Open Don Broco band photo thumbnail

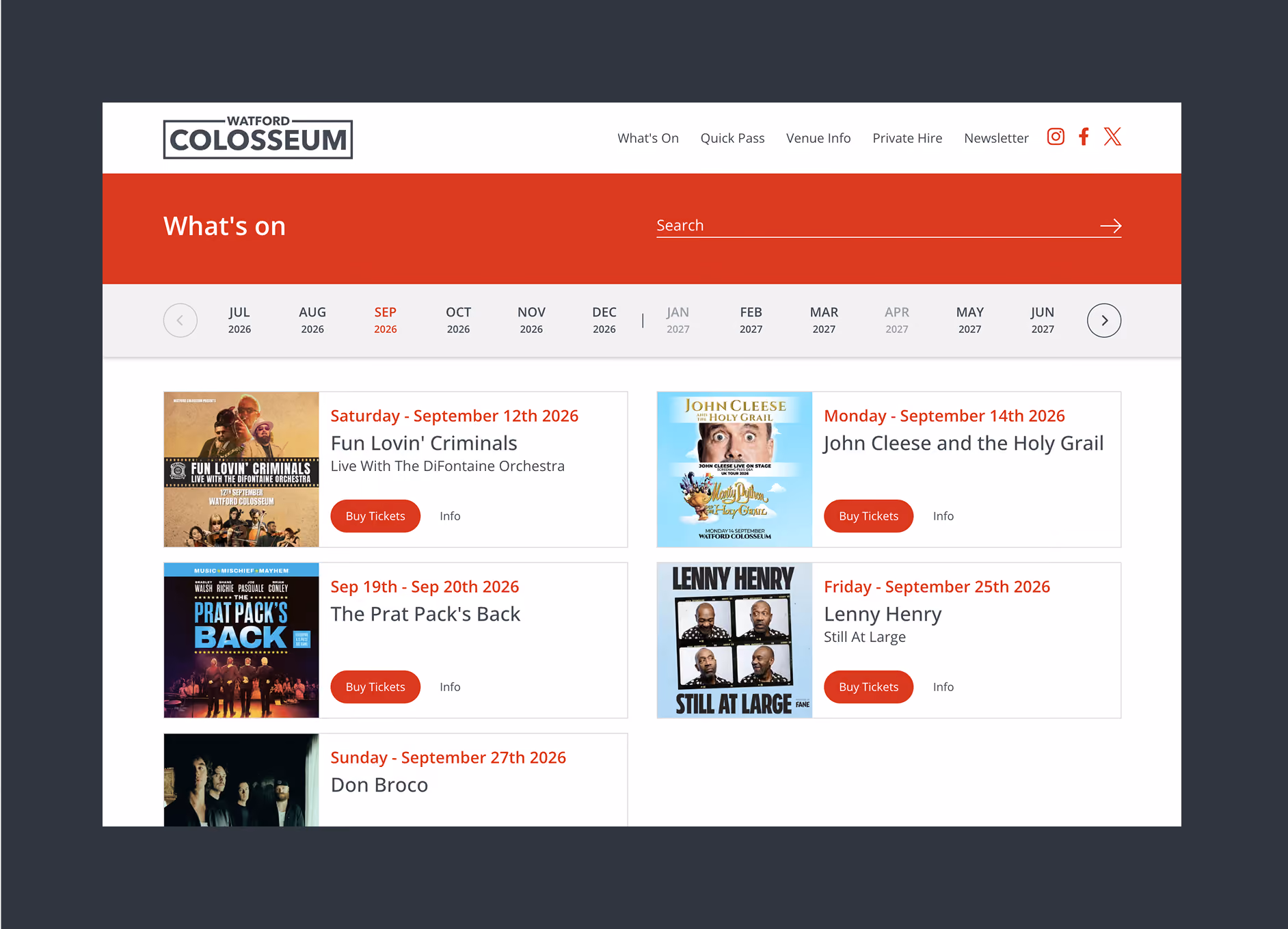click(x=241, y=780)
